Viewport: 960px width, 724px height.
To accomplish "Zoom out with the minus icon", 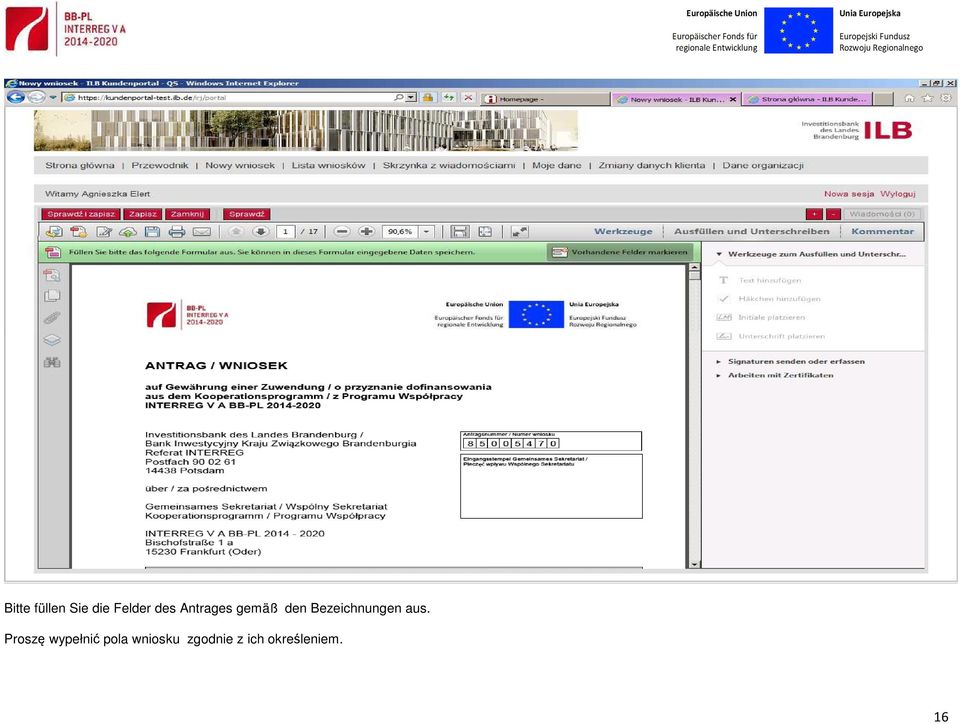I will point(342,231).
